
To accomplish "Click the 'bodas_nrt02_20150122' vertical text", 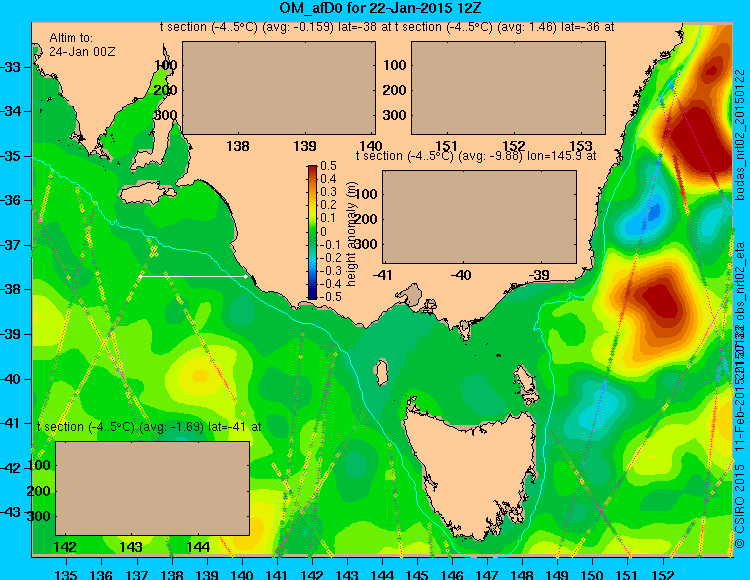I will [x=740, y=135].
